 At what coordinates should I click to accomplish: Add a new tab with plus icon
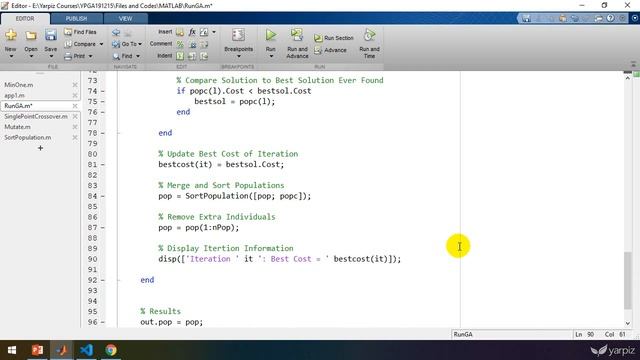[x=40, y=148]
